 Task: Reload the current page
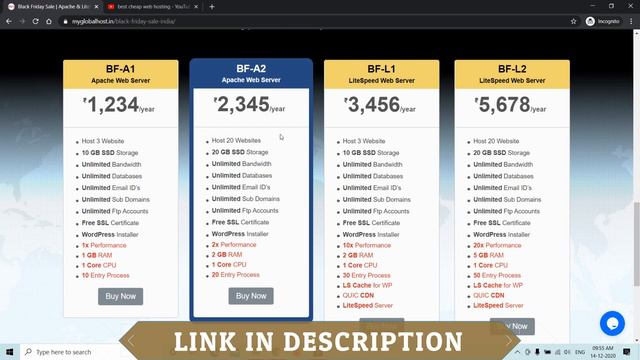[x=36, y=21]
